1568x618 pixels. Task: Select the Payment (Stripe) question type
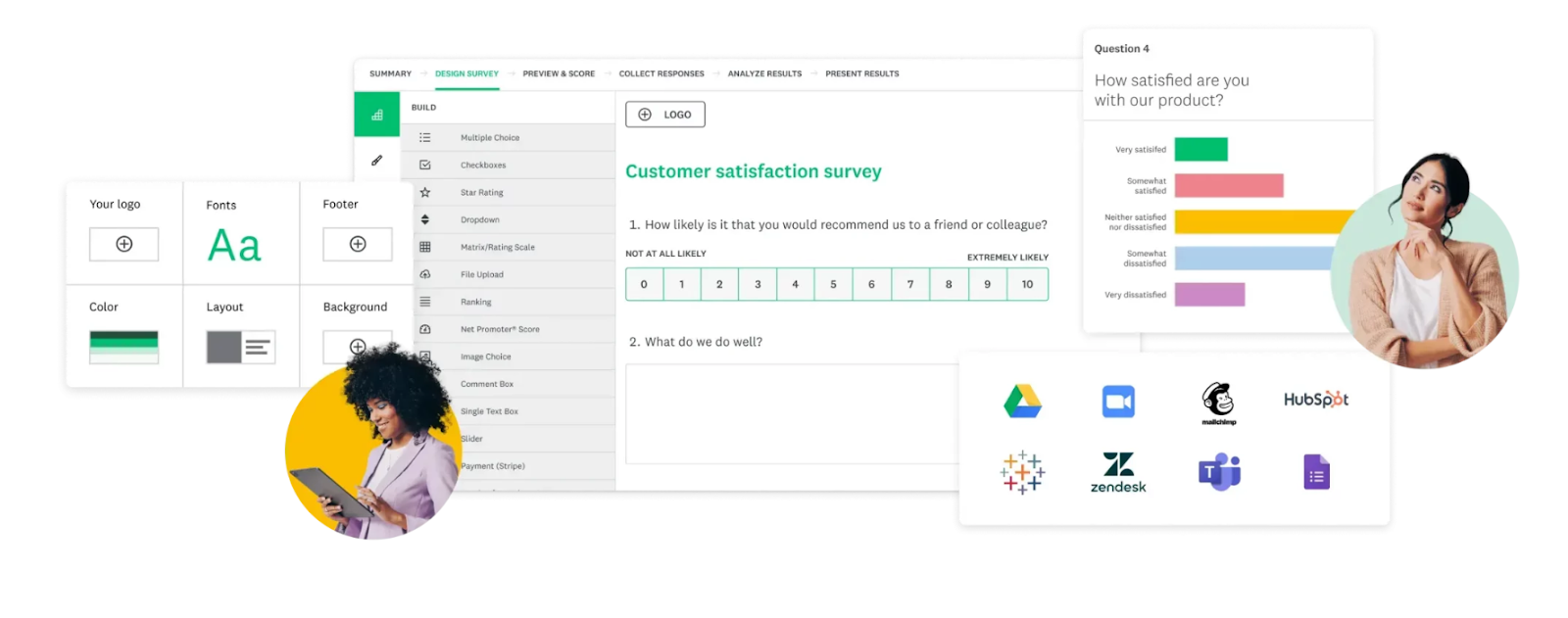(x=508, y=466)
